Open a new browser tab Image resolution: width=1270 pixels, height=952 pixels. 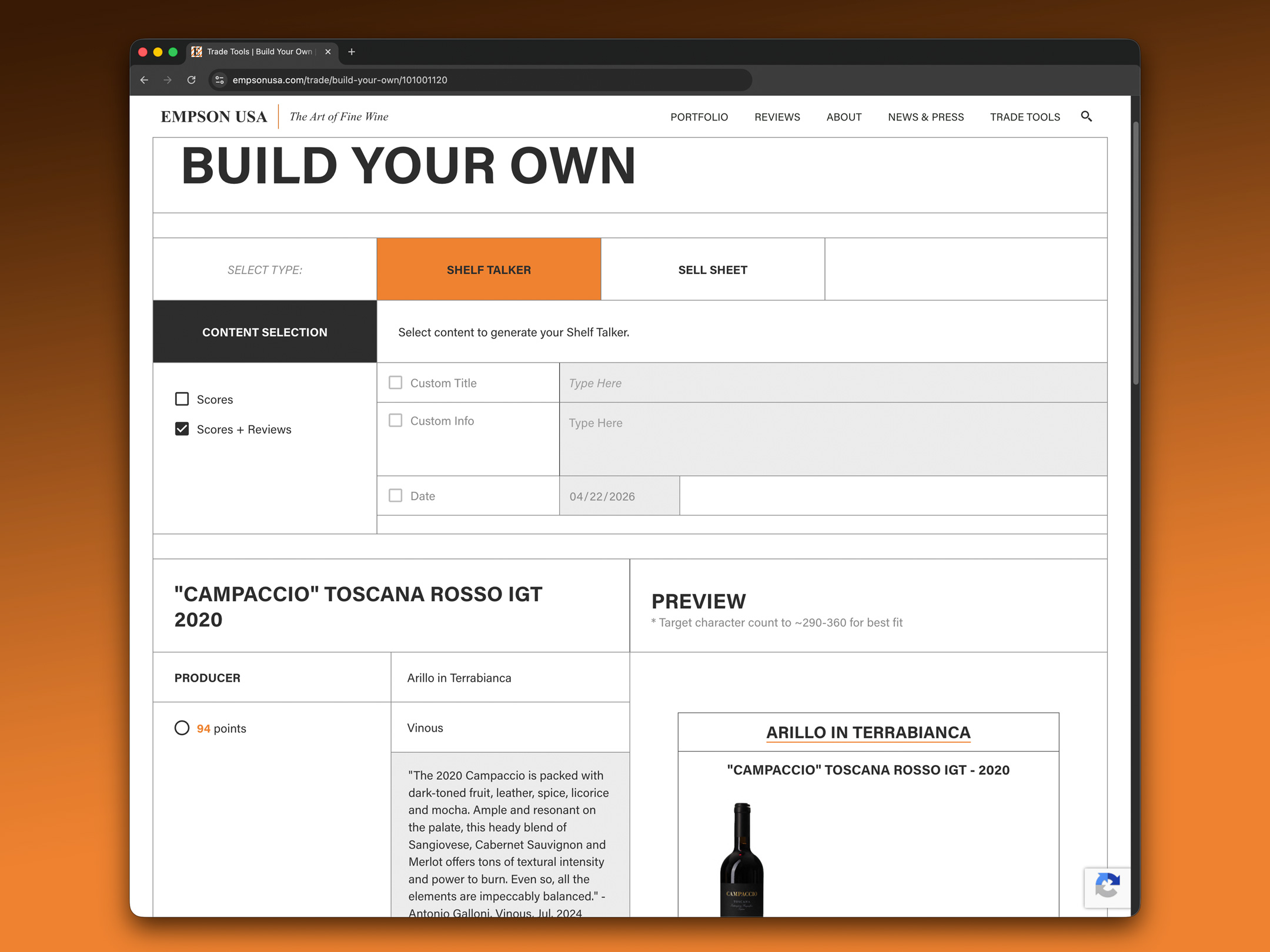tap(352, 52)
